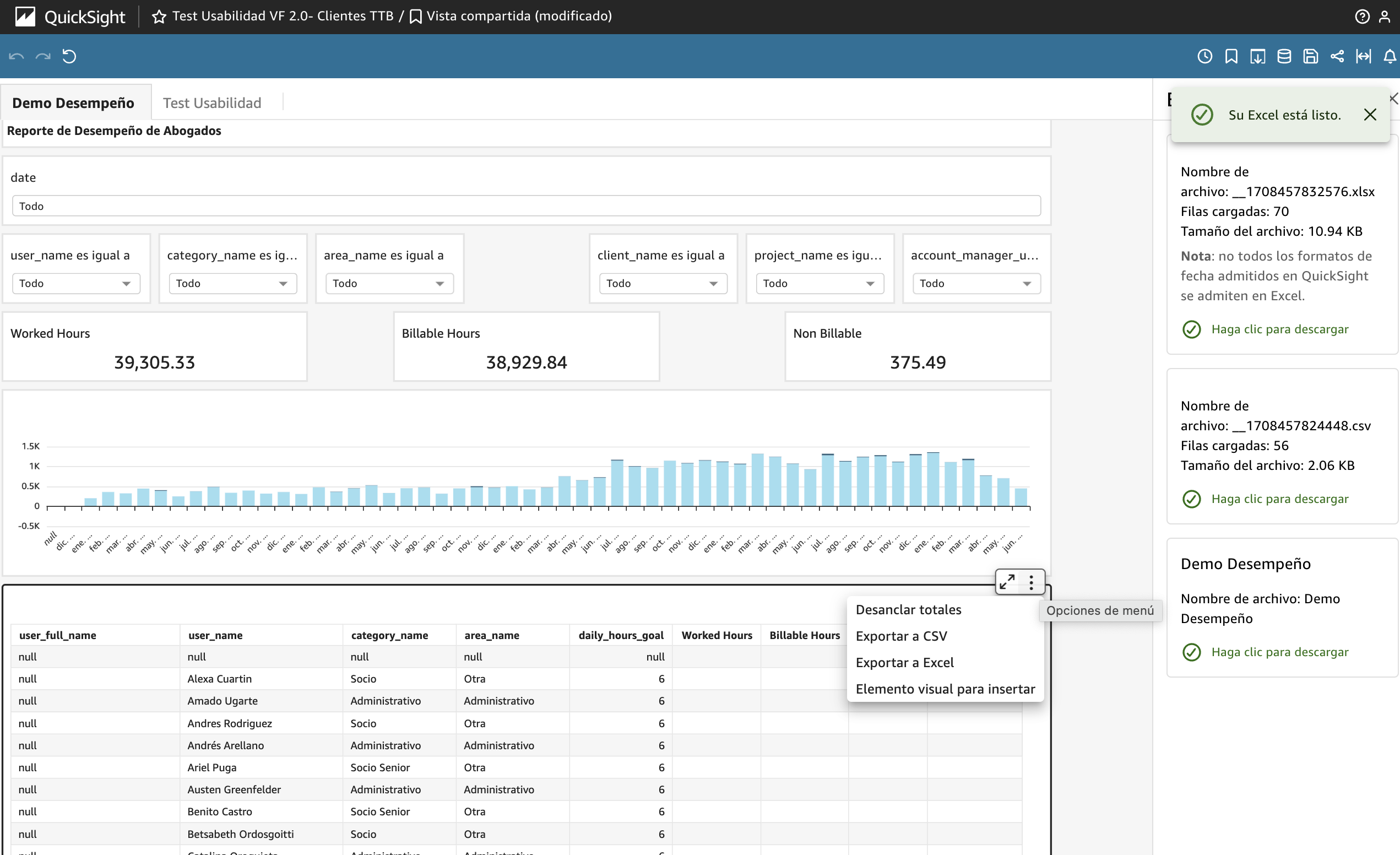Click the three-dot menu options icon
The width and height of the screenshot is (1400, 855).
point(1031,582)
